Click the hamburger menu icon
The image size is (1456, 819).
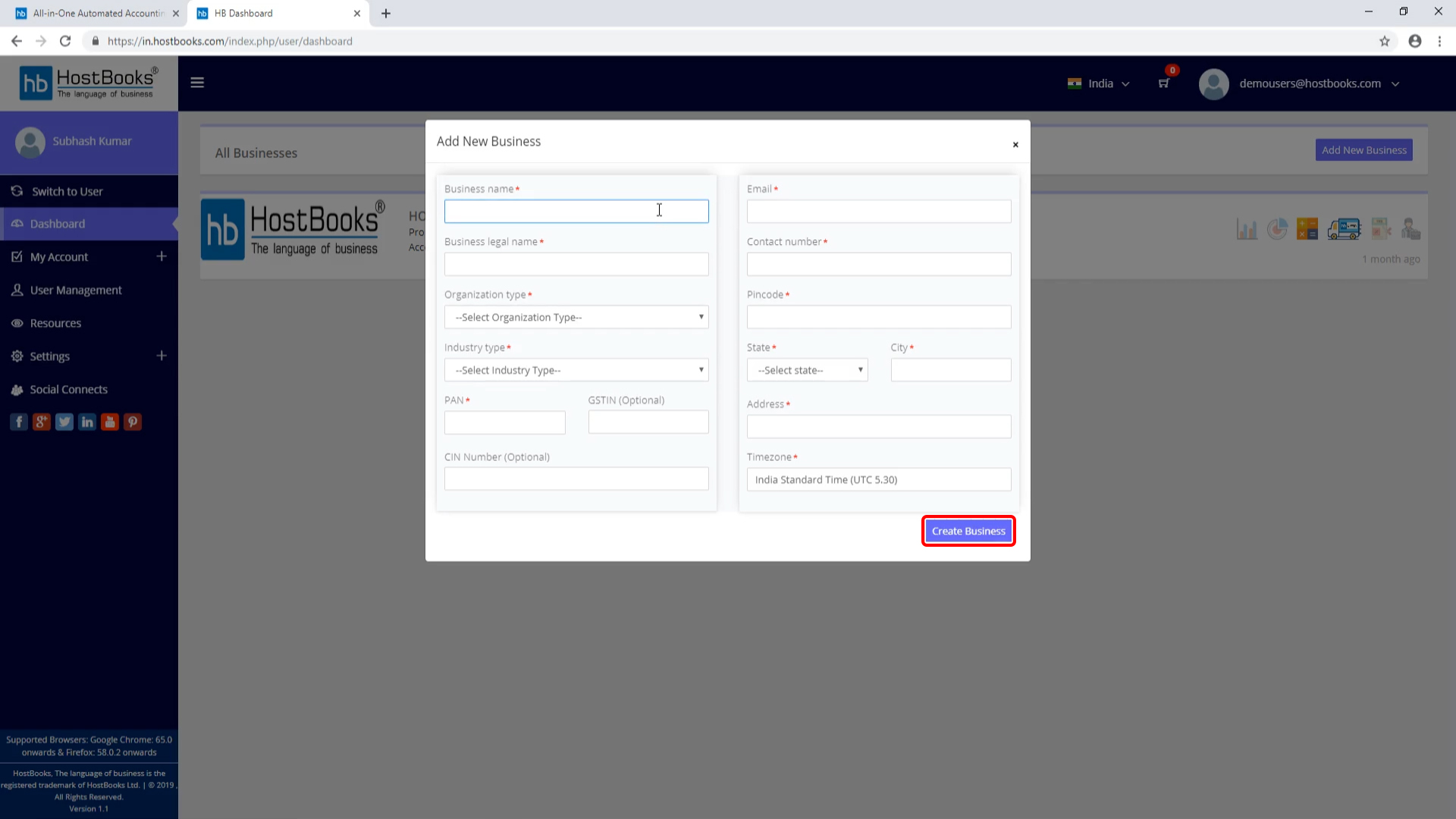tap(197, 83)
